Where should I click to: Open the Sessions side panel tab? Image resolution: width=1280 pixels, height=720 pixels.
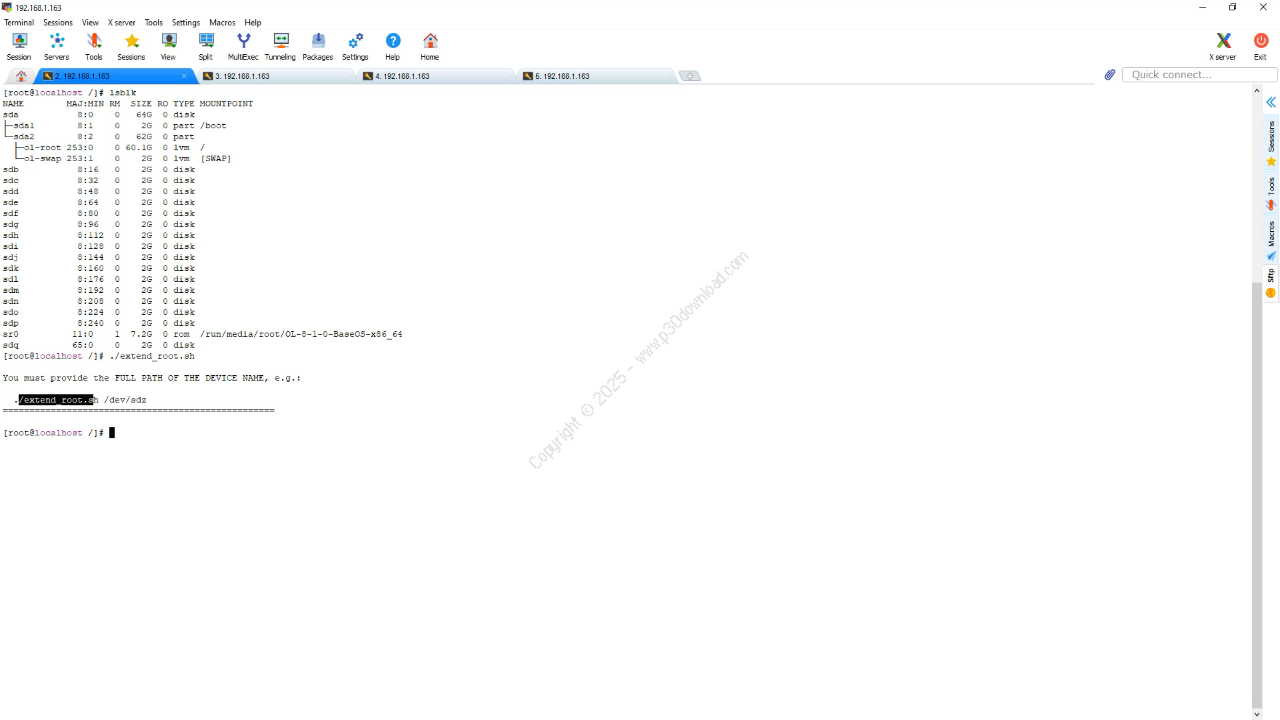pyautogui.click(x=1271, y=143)
